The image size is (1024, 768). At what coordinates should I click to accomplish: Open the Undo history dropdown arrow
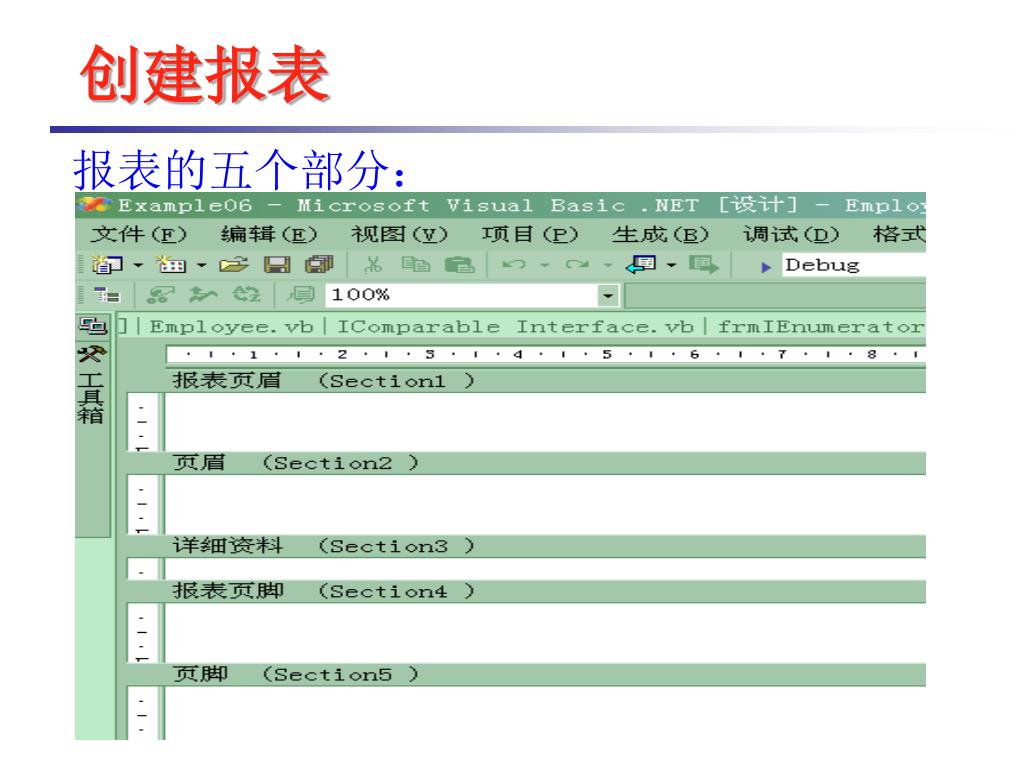544,265
